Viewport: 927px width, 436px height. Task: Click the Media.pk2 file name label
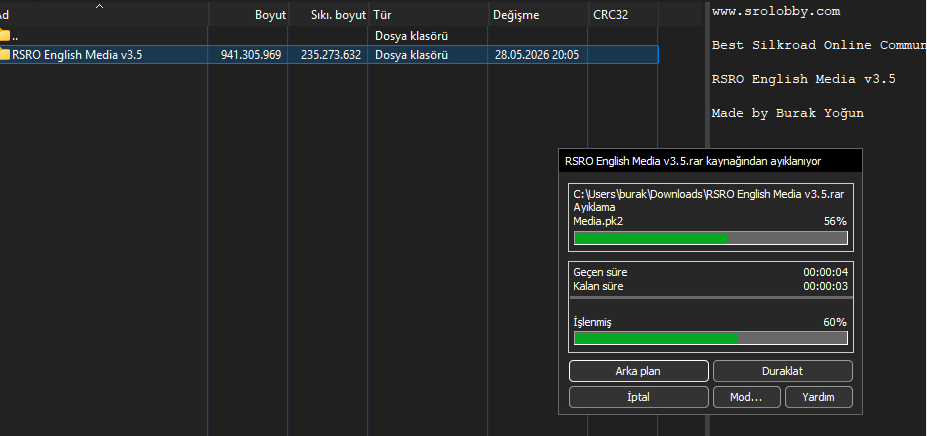(598, 221)
